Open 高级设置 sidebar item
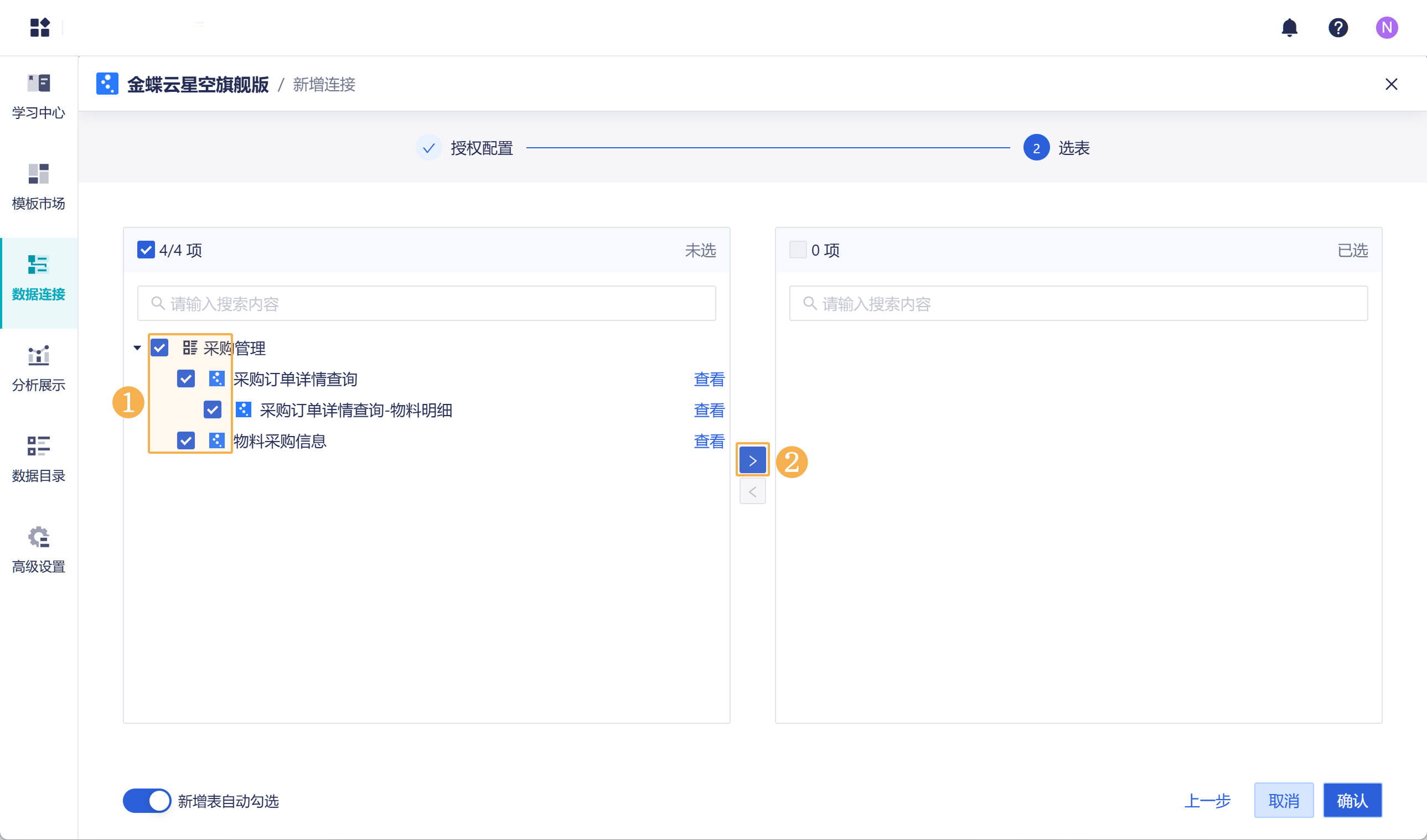This screenshot has width=1427, height=840. tap(39, 550)
